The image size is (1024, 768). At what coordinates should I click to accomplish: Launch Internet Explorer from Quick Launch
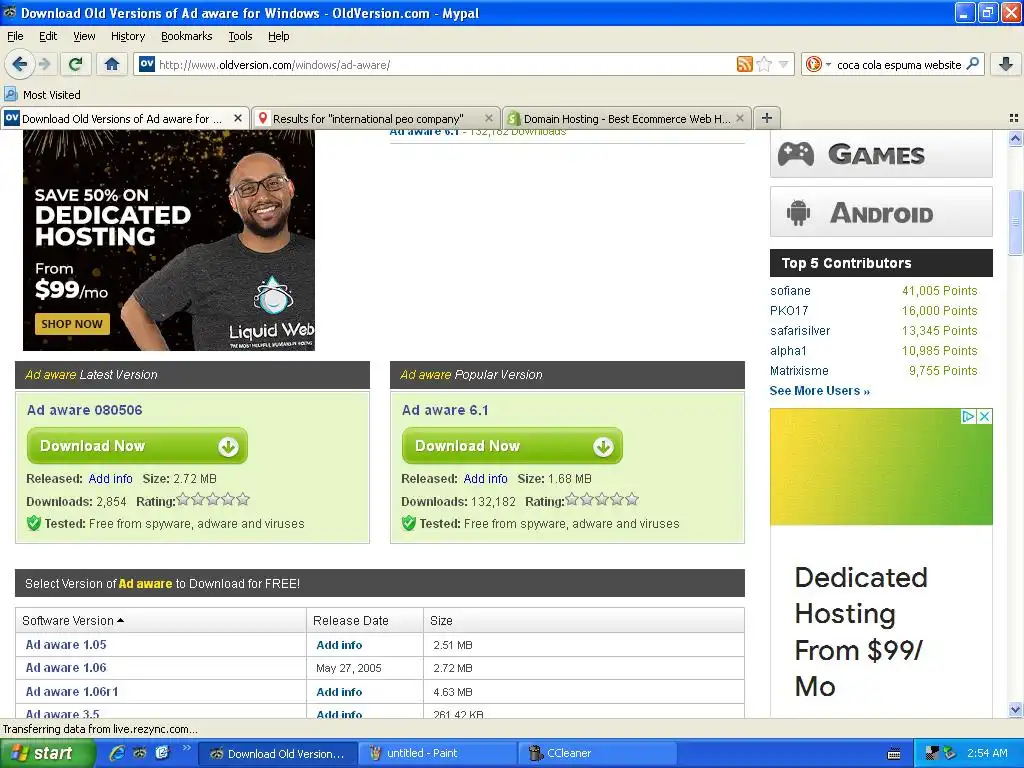(118, 753)
